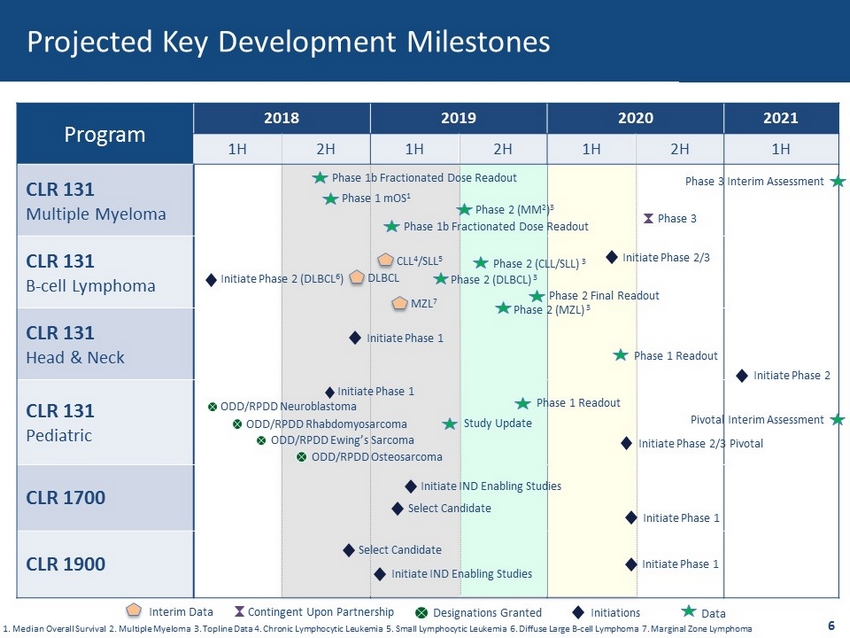Click the CLL/SLL interim data pentagon
This screenshot has width=850, height=638.
coord(385,260)
